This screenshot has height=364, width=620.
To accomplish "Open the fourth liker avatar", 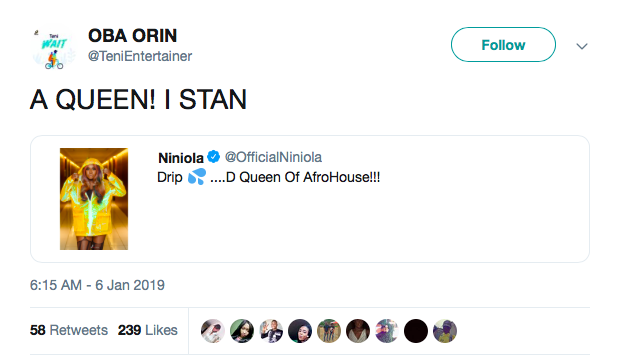I will point(300,331).
